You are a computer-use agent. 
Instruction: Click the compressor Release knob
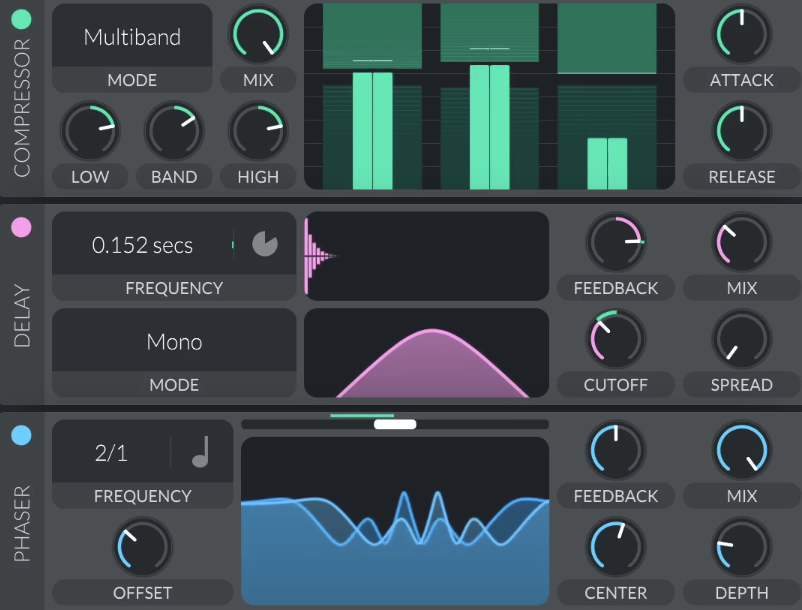pyautogui.click(x=742, y=132)
